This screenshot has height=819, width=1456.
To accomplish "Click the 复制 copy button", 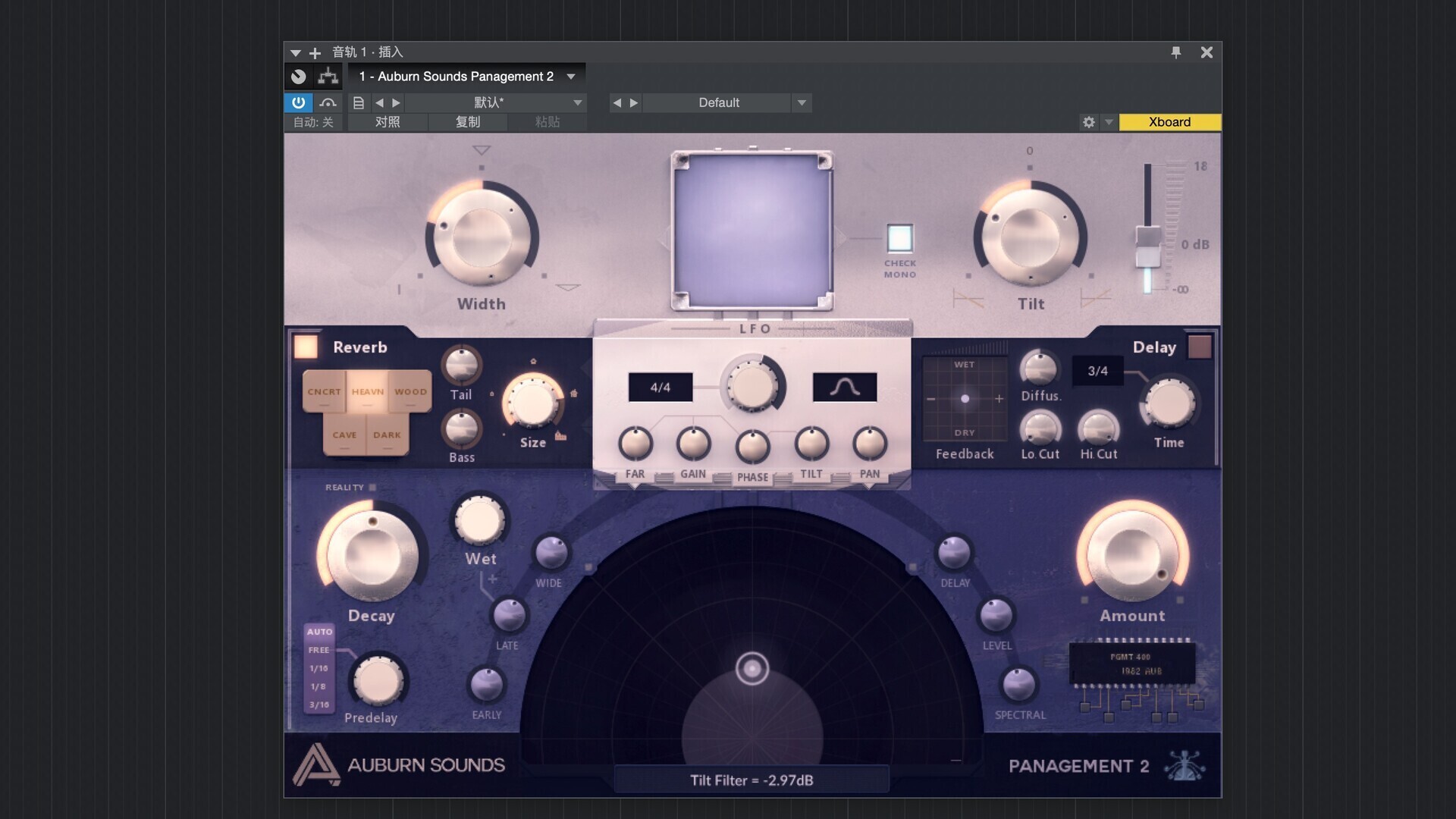I will coord(467,122).
